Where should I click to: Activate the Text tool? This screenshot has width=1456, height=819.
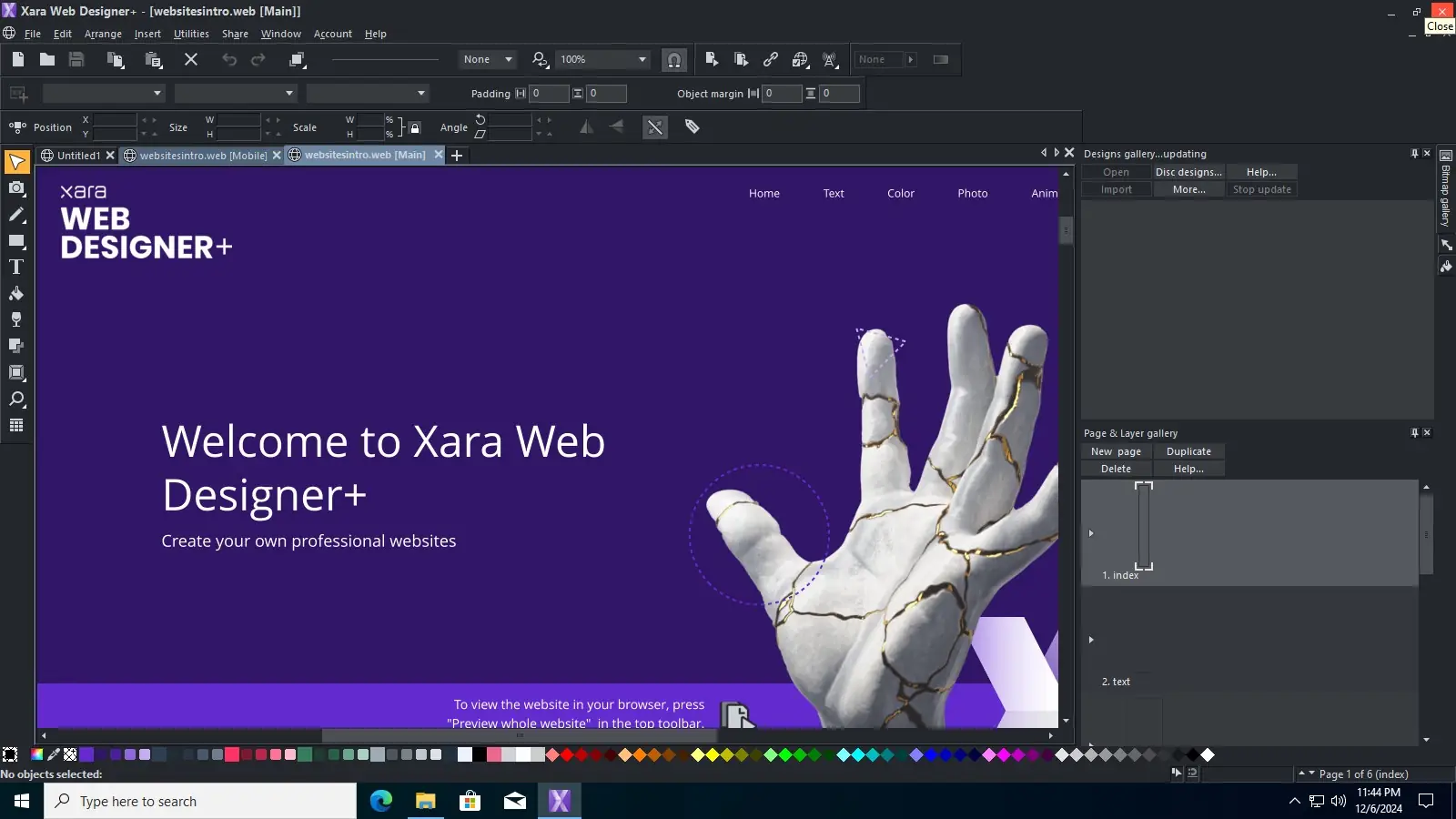(16, 268)
